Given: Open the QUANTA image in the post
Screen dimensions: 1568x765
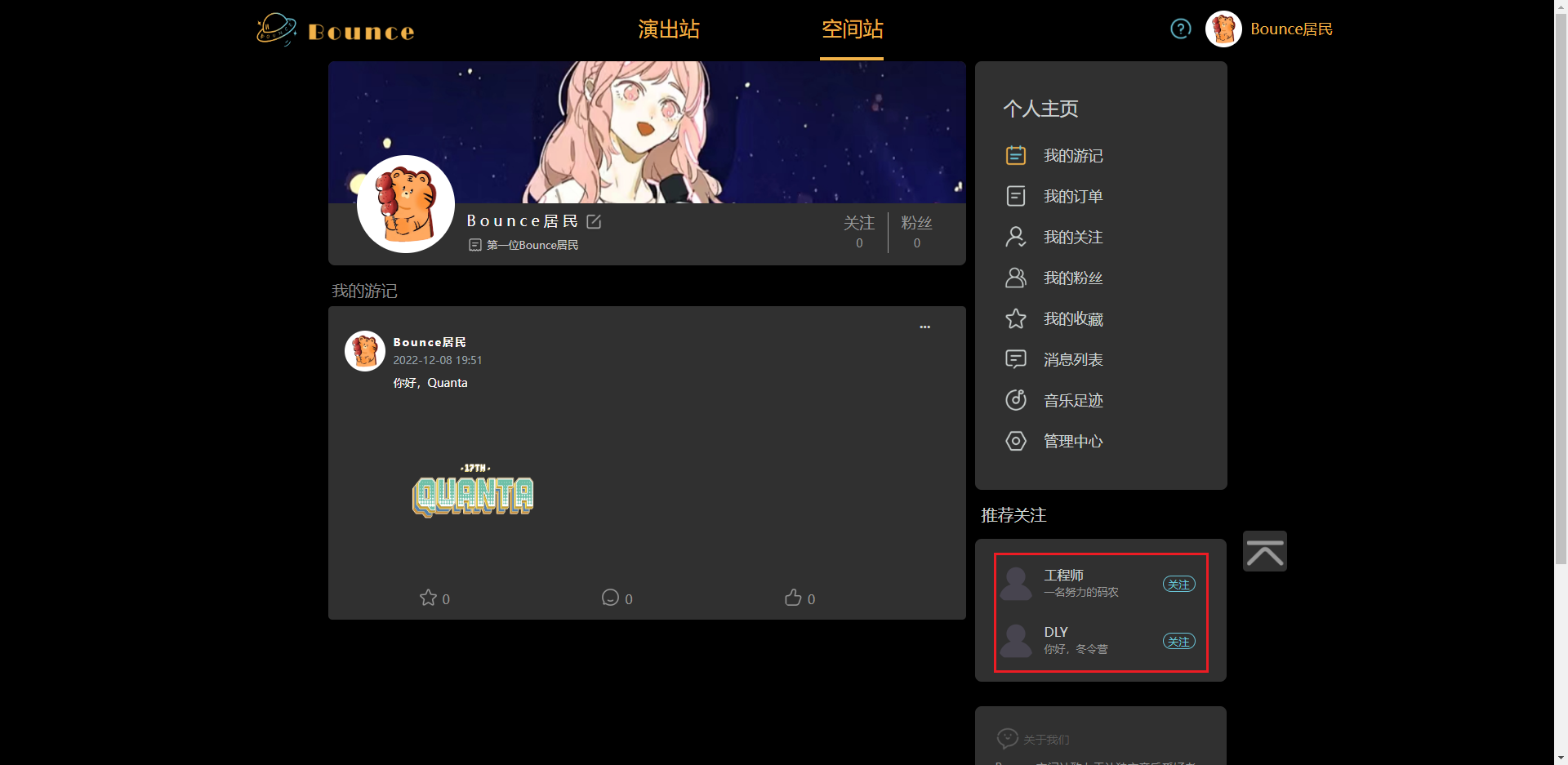Looking at the screenshot, I should coord(474,491).
